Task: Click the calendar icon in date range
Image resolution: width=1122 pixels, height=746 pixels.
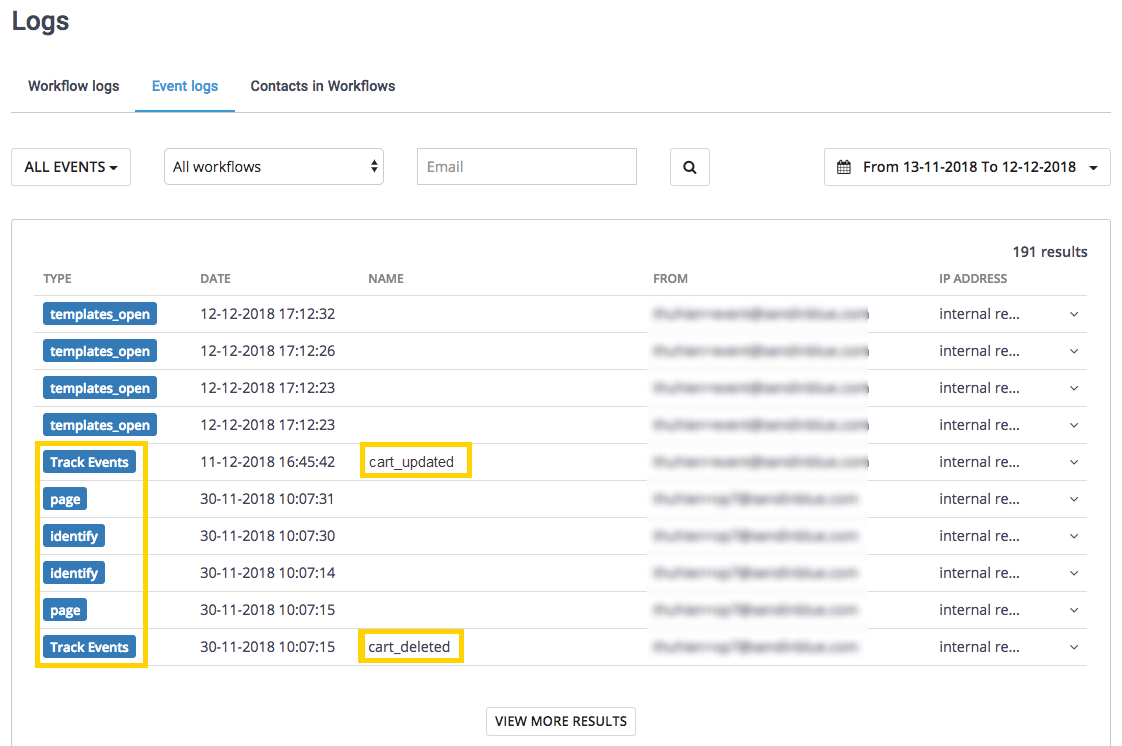Action: (x=844, y=167)
